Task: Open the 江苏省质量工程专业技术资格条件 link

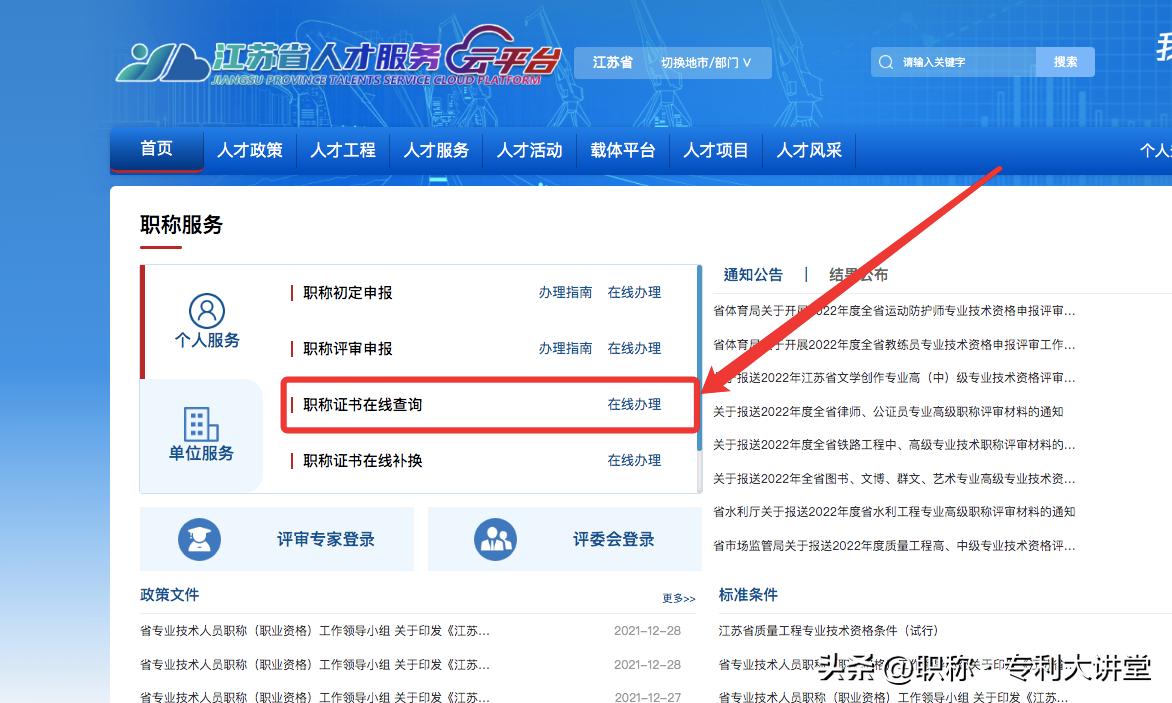Action: pyautogui.click(x=827, y=629)
